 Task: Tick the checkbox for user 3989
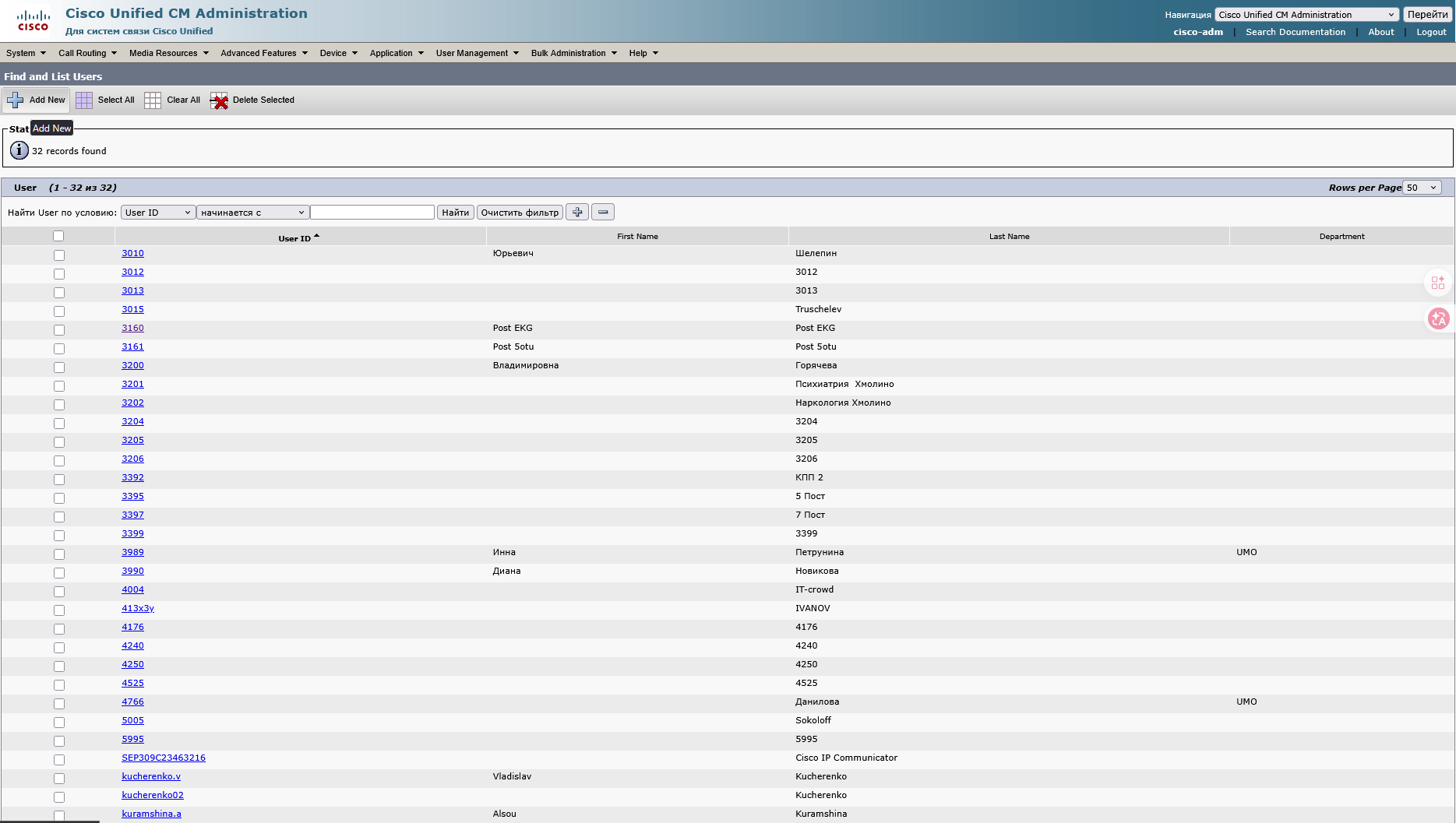point(59,554)
